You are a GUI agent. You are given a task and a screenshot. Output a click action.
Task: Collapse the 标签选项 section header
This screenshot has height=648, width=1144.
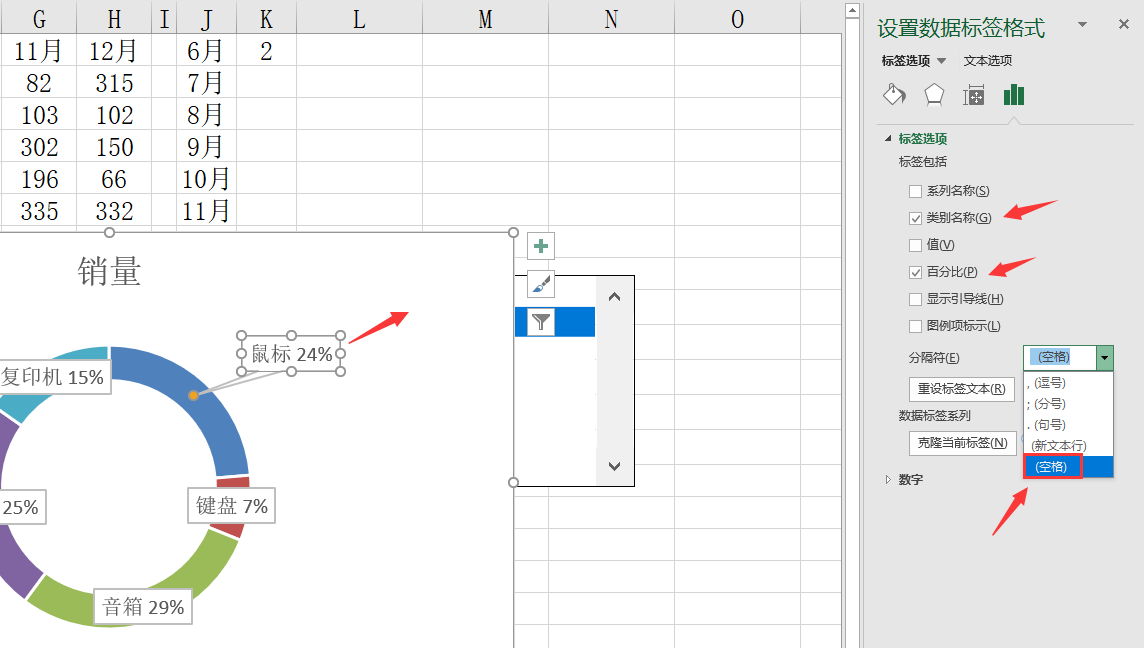click(x=922, y=139)
